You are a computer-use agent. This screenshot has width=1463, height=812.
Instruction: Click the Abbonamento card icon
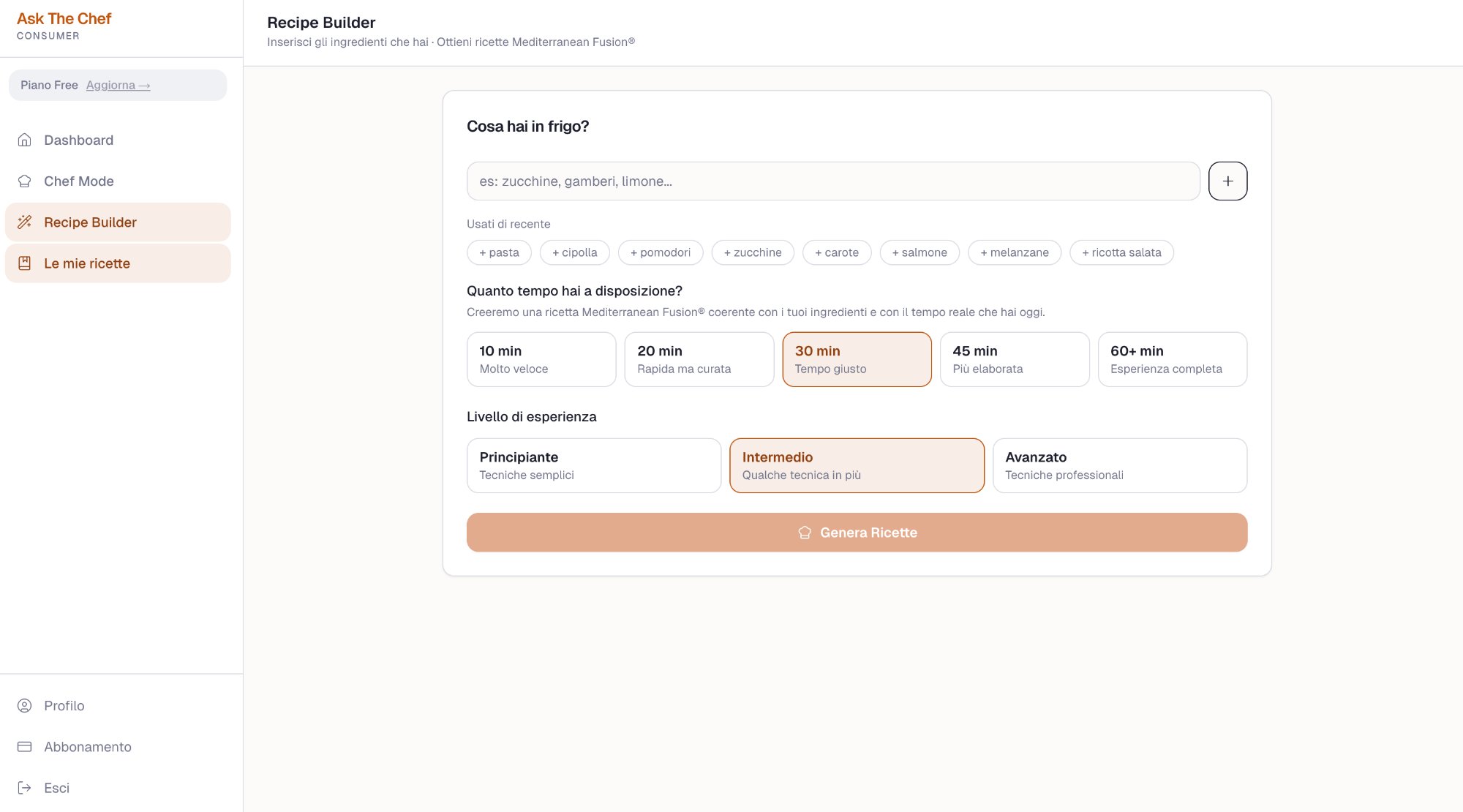pos(24,746)
